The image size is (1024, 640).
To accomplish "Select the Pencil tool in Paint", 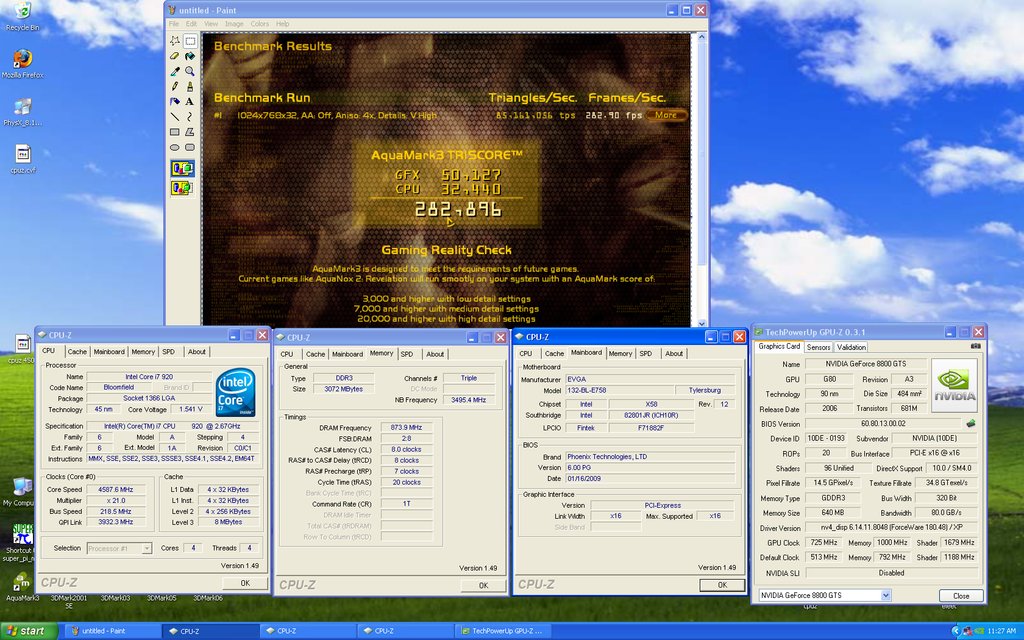I will click(175, 86).
